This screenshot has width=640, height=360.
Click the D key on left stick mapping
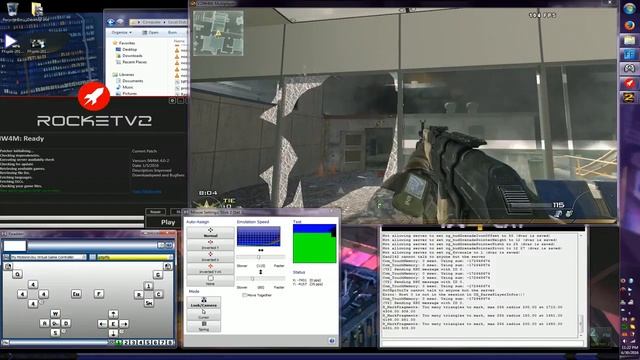click(66, 323)
